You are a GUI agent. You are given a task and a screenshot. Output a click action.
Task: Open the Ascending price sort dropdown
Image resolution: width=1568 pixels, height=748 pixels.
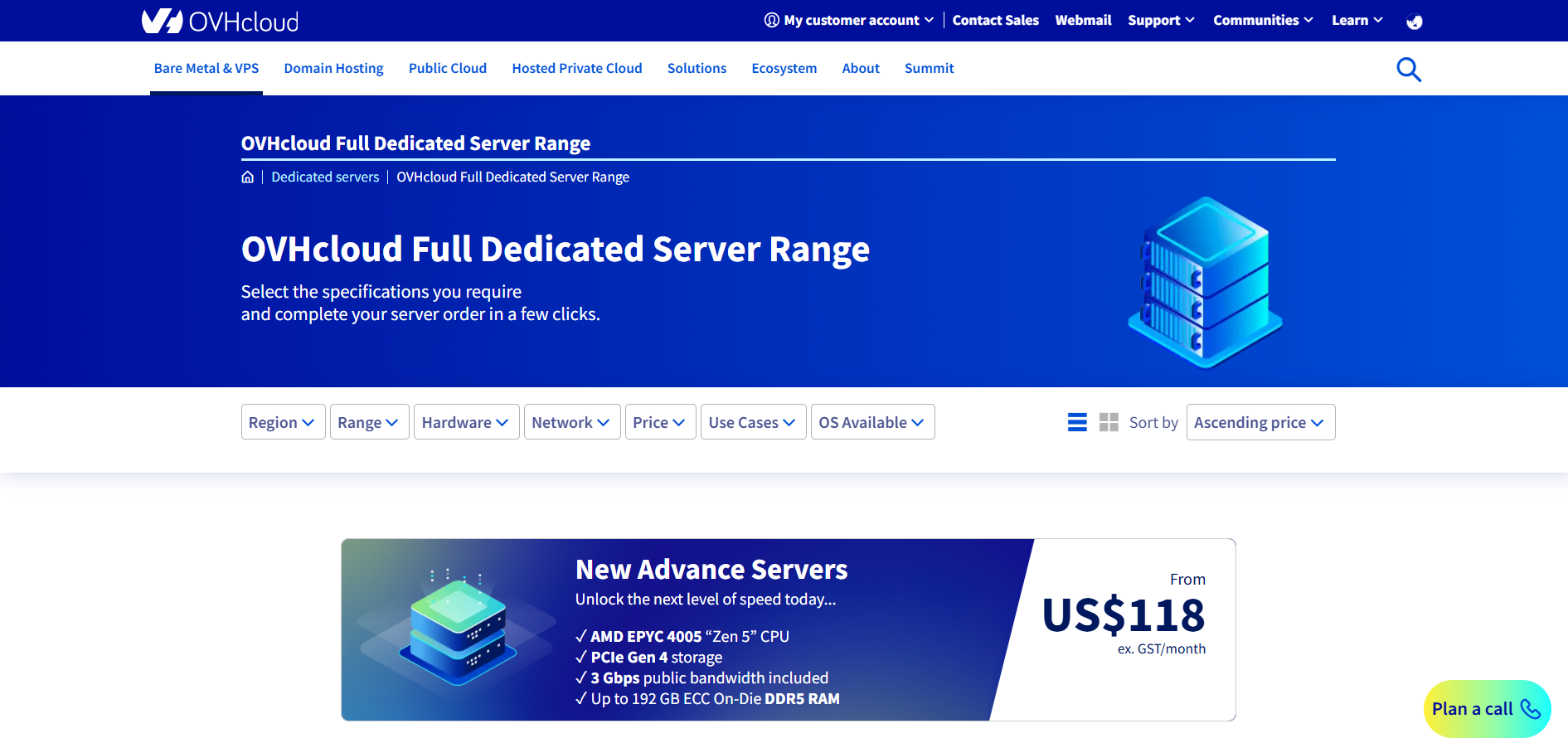[x=1260, y=422]
